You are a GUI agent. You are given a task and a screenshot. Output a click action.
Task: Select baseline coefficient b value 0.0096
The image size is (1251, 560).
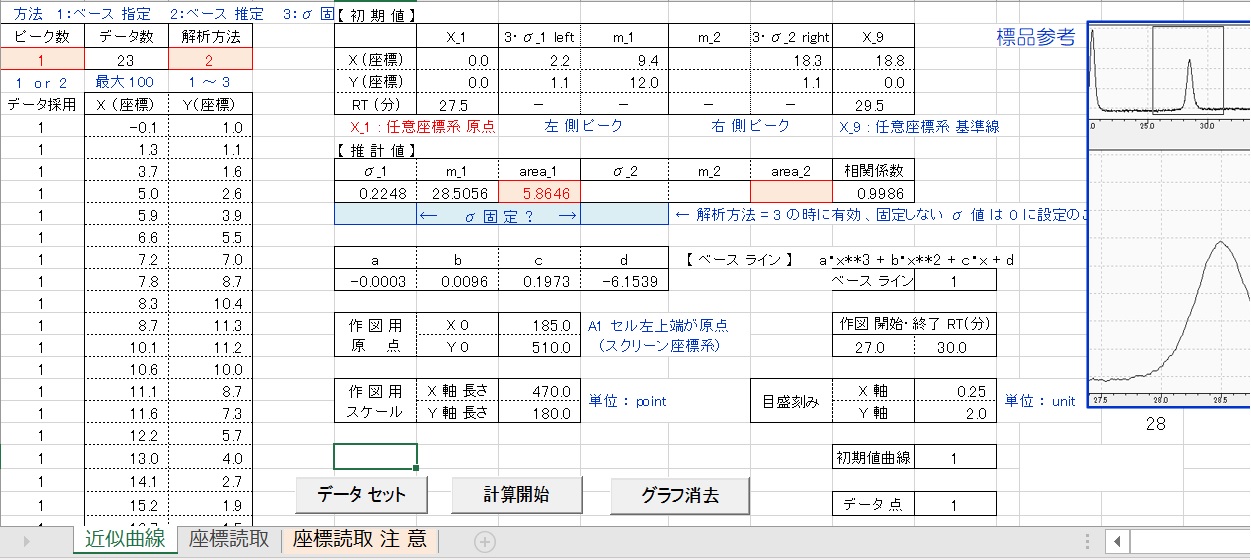(x=457, y=281)
